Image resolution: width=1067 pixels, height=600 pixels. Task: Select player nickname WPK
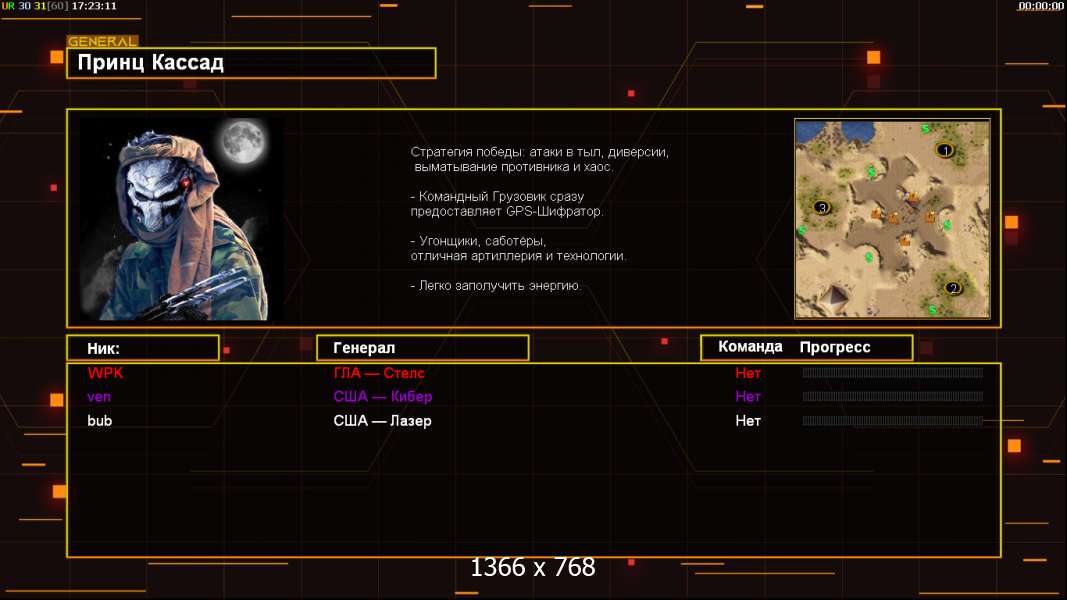click(105, 373)
